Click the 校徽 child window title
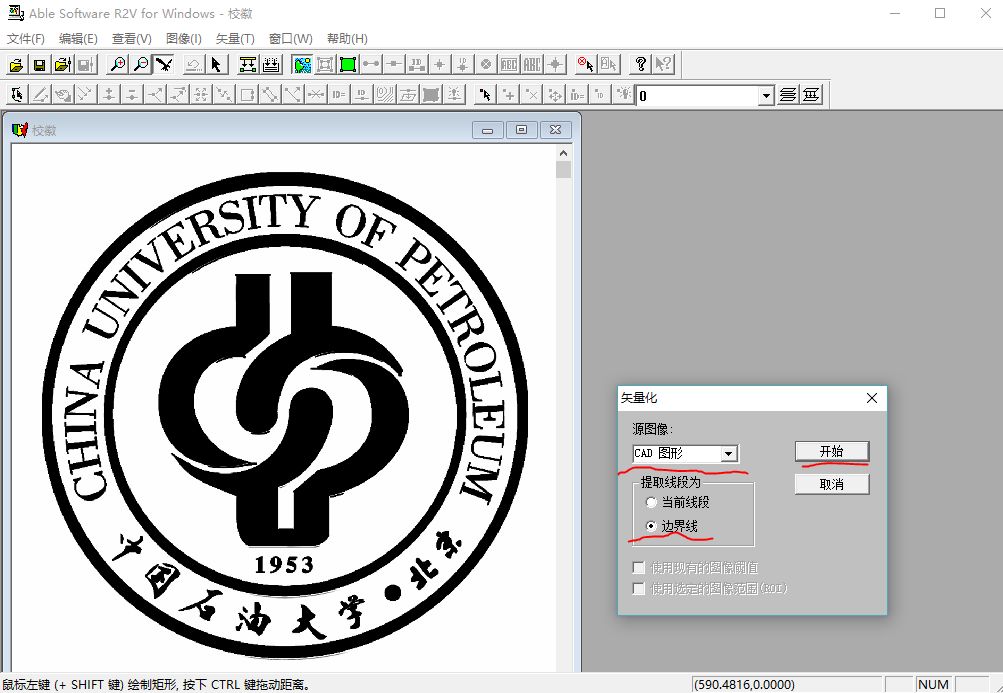This screenshot has height=693, width=1003. click(x=44, y=131)
